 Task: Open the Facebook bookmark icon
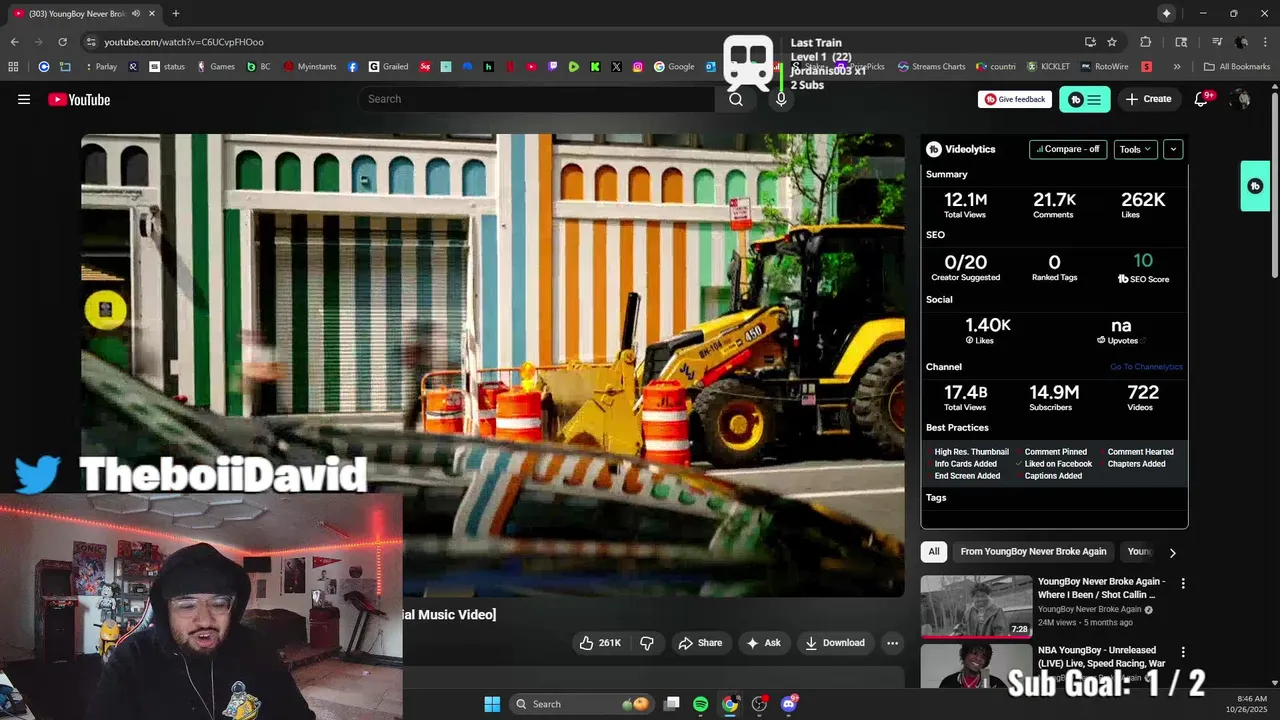click(x=353, y=67)
